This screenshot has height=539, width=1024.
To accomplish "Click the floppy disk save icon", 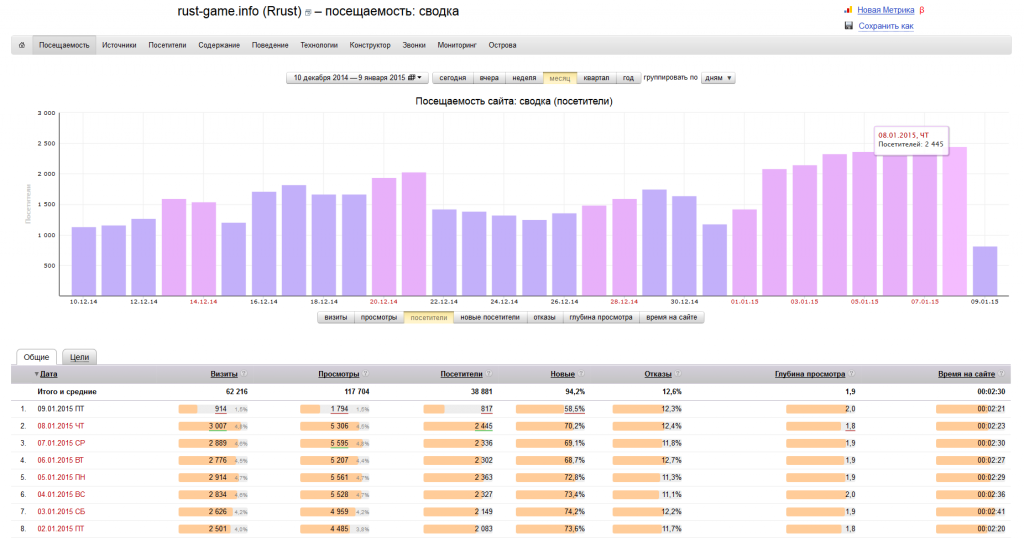I will pos(848,26).
